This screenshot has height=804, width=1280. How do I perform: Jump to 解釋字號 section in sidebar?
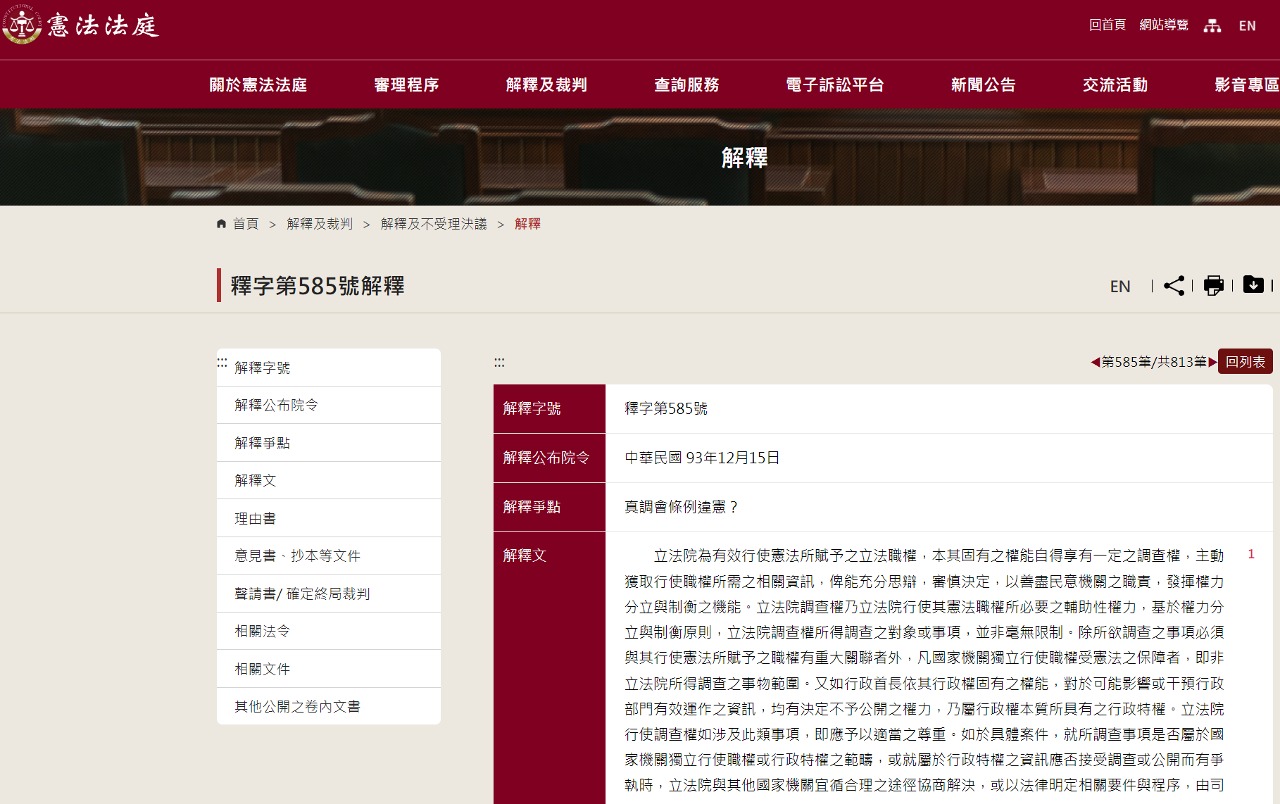[x=329, y=367]
